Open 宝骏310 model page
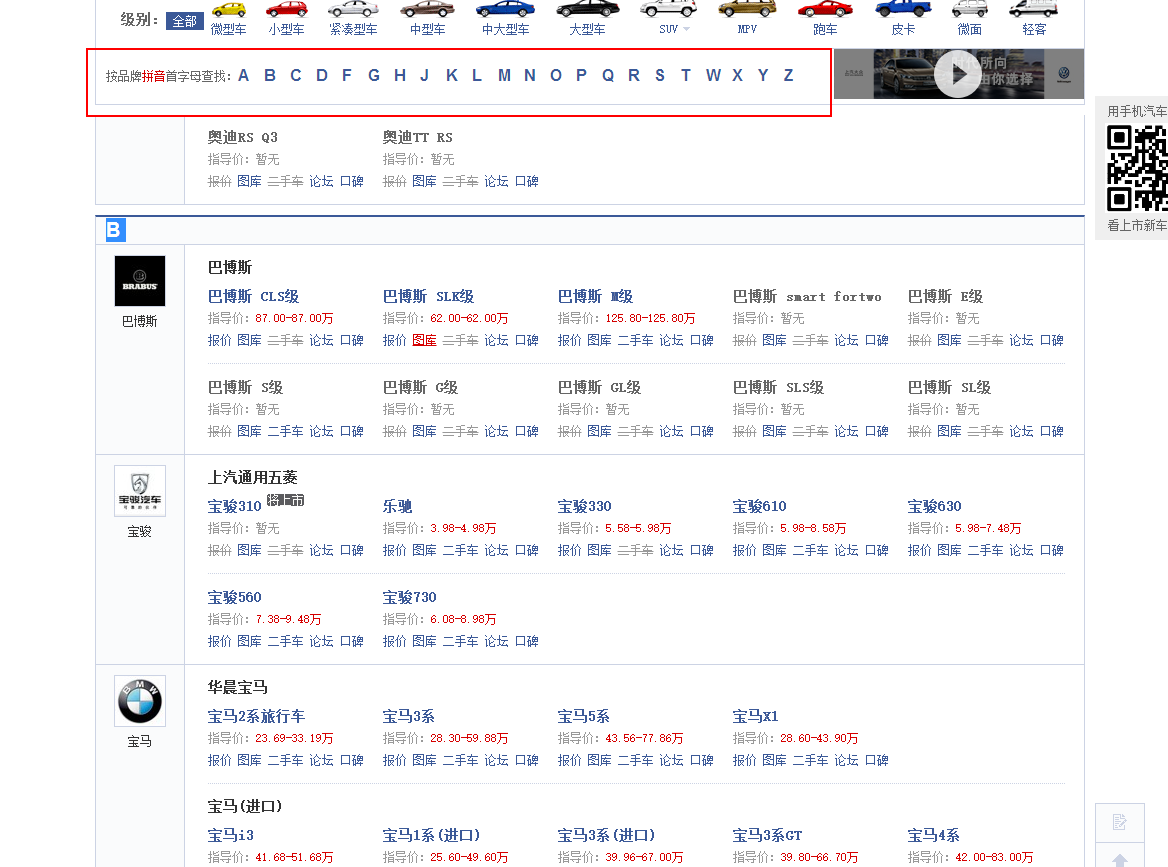This screenshot has height=867, width=1168. click(235, 506)
